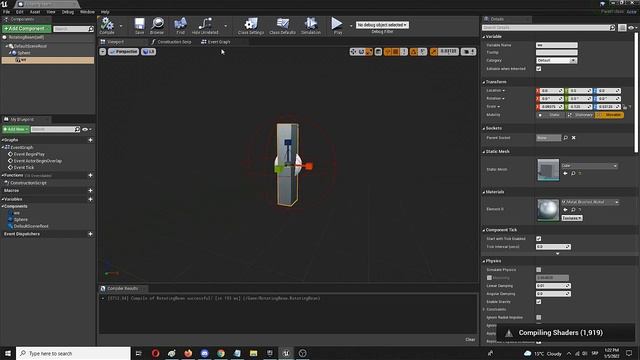Find Element 0 material in content browser
Image resolution: width=640 pixels, height=360 pixels.
click(x=573, y=210)
